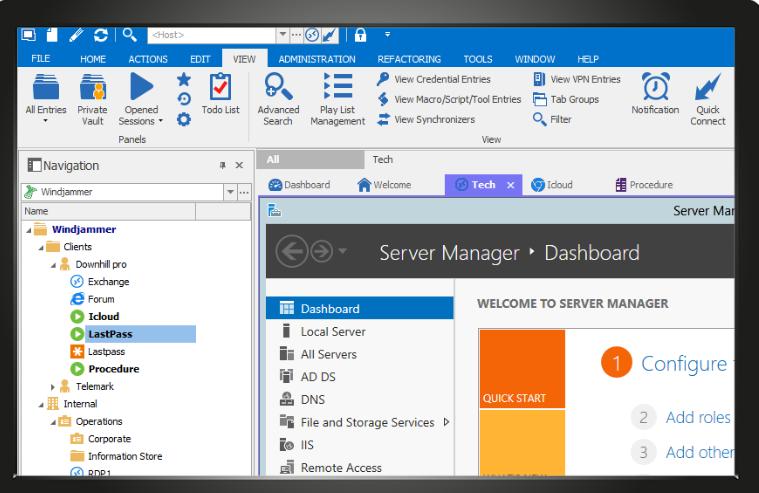
Task: Select the All tab group
Action: tap(310, 159)
